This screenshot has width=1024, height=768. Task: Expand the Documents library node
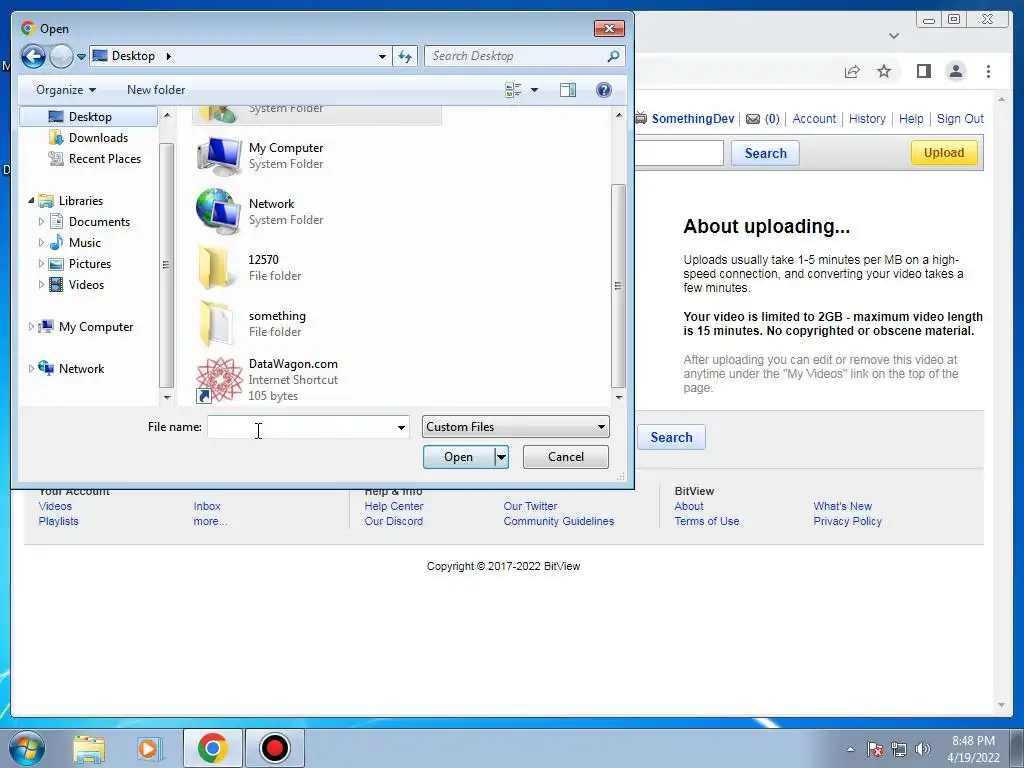pyautogui.click(x=41, y=221)
